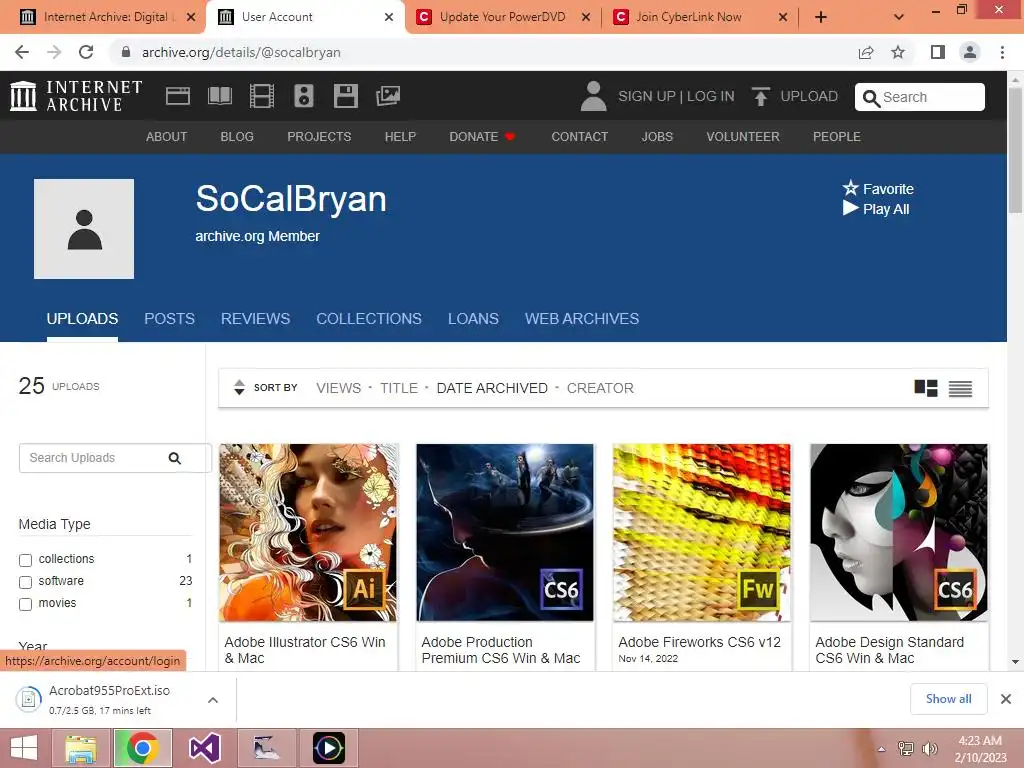The height and width of the screenshot is (768, 1024).
Task: Open the DONATE menu link
Action: click(x=482, y=136)
